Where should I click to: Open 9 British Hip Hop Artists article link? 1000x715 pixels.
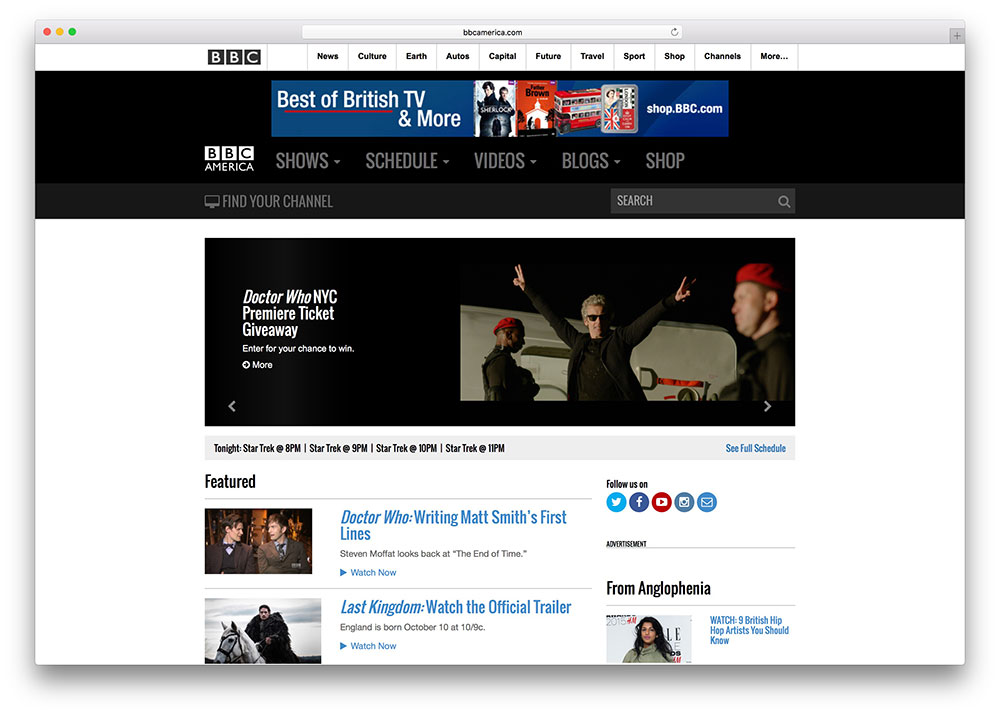749,630
